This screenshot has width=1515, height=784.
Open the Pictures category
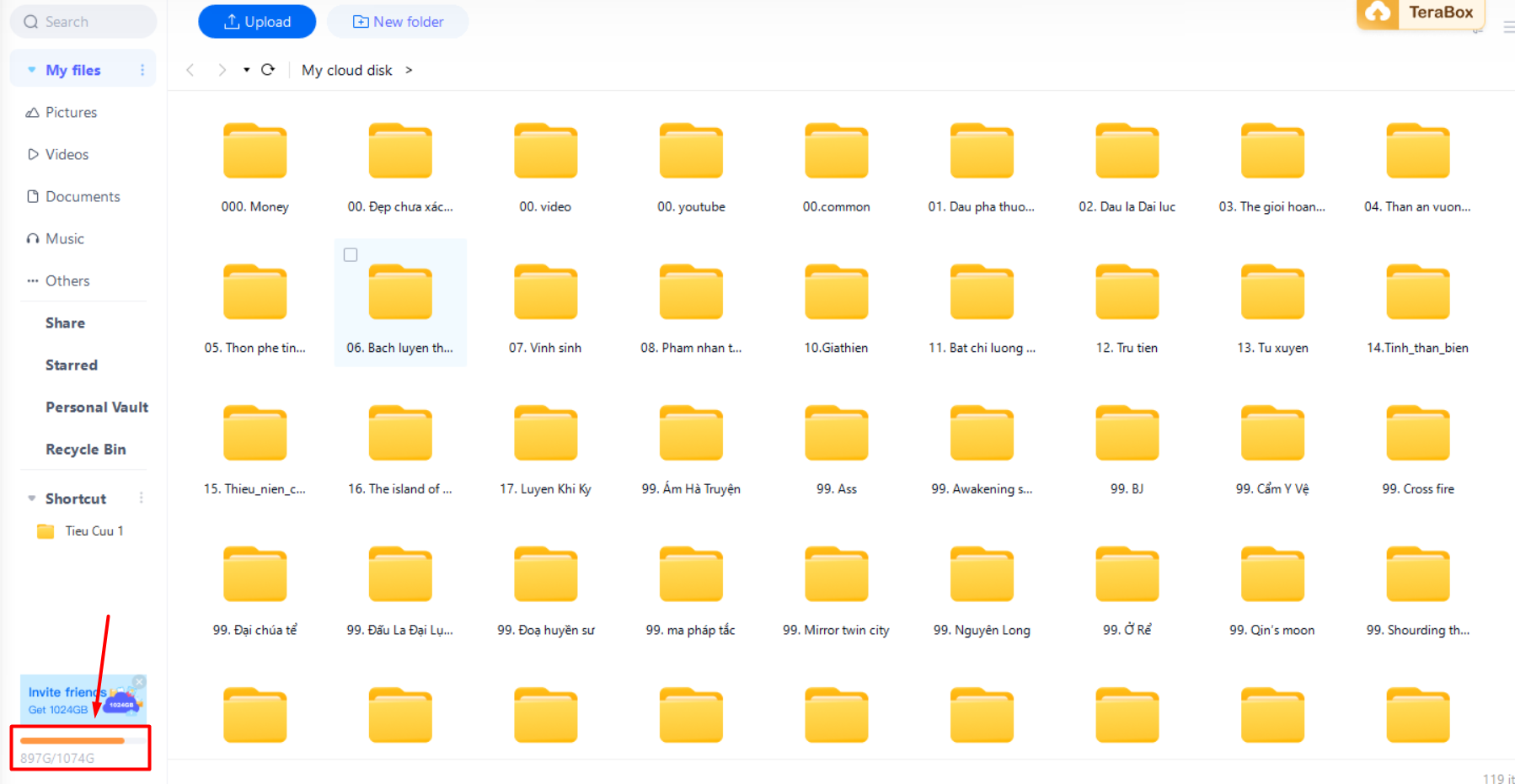coord(71,112)
